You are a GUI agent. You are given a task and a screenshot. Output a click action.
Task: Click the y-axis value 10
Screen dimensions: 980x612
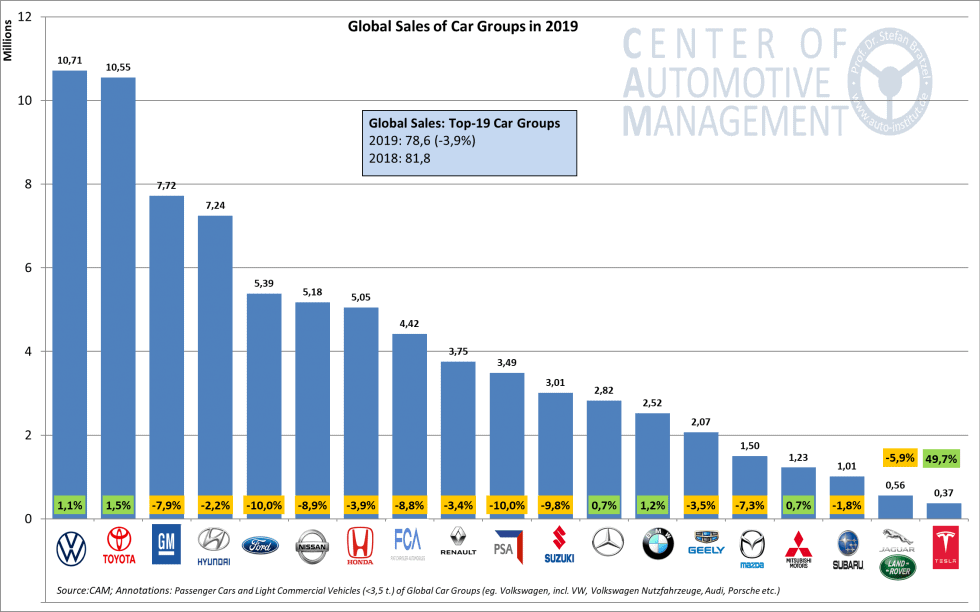point(25,101)
